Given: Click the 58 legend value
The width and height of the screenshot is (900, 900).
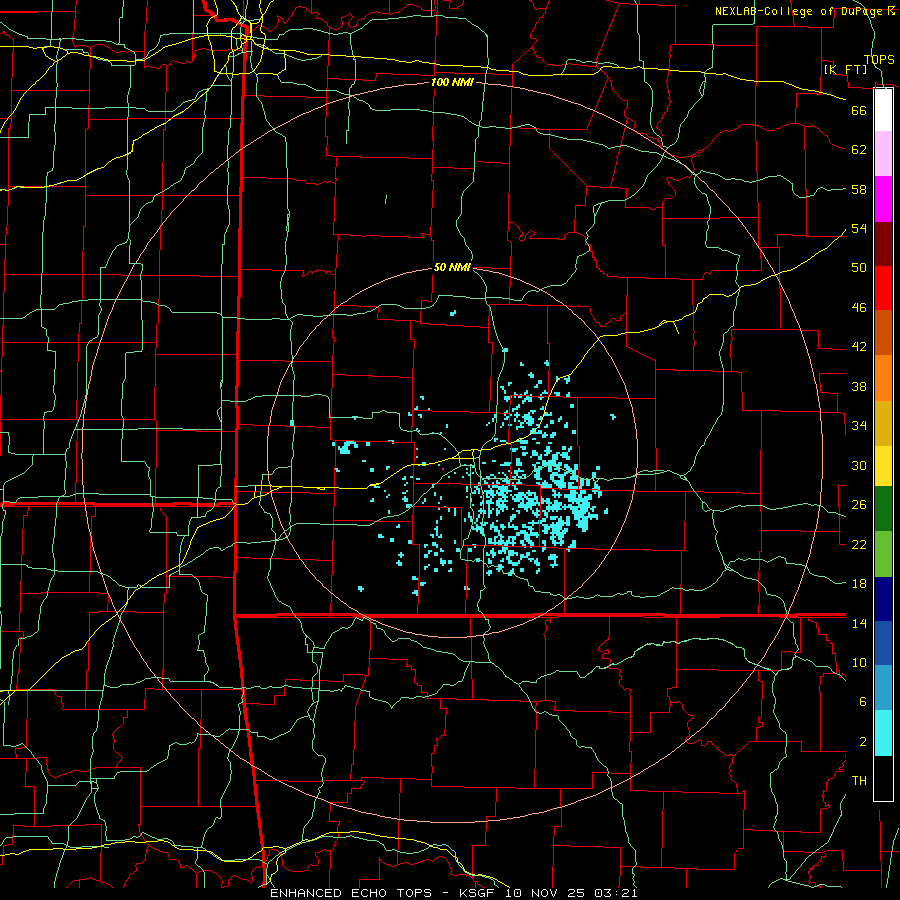Looking at the screenshot, I should [x=859, y=189].
